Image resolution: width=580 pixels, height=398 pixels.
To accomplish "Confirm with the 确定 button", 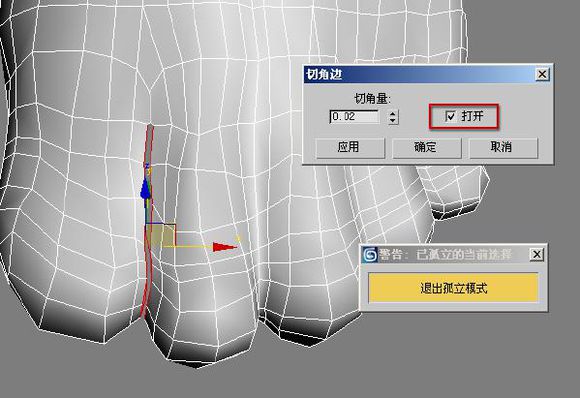I will 426,147.
